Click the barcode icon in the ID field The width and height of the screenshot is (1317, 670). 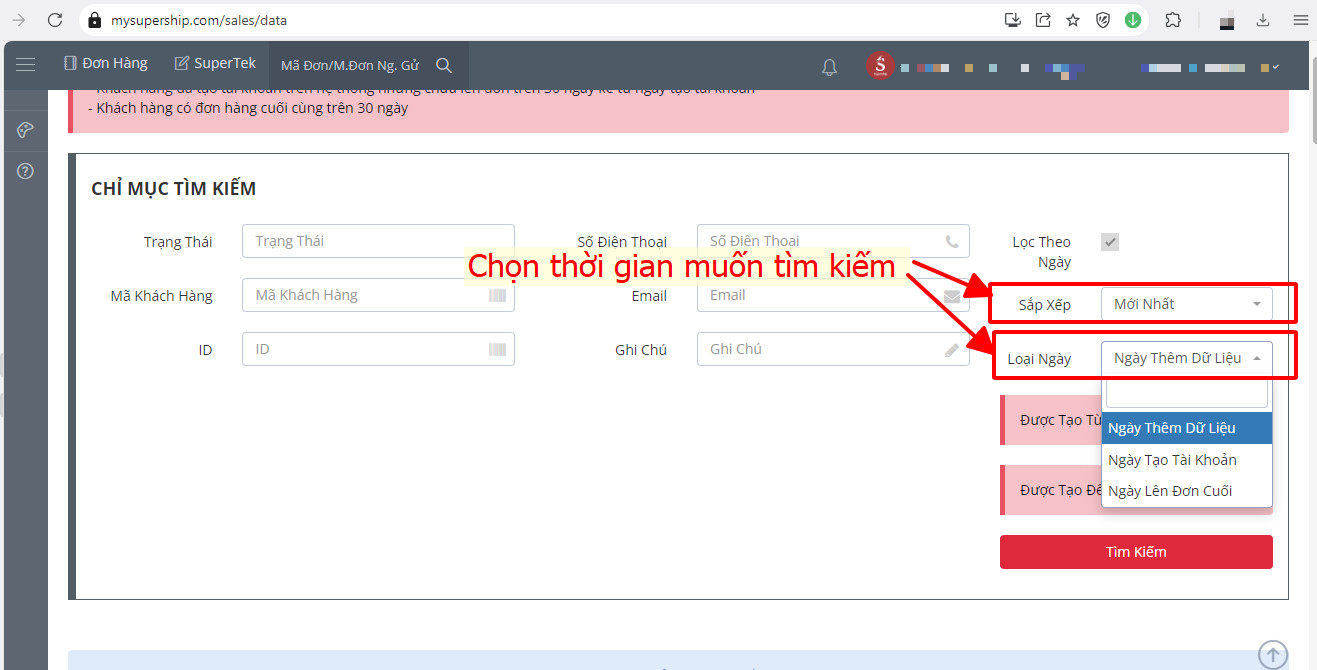pos(497,348)
